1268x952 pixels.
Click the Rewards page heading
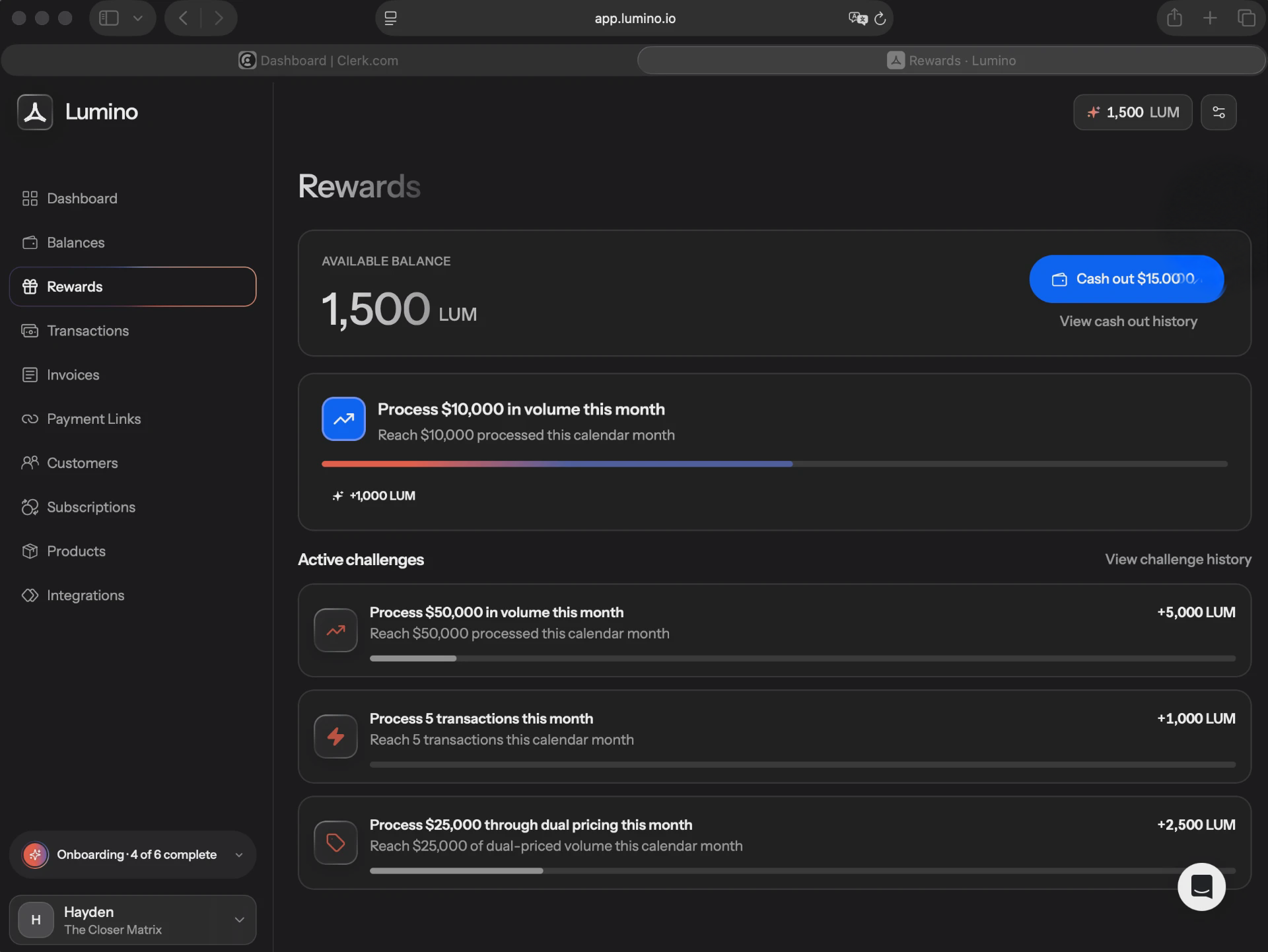(x=359, y=186)
